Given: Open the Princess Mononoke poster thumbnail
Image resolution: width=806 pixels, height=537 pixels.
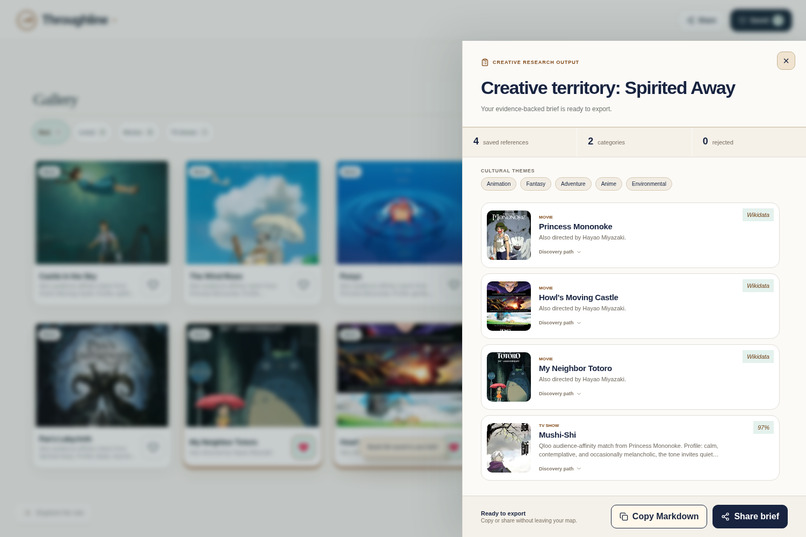Looking at the screenshot, I should tap(509, 235).
